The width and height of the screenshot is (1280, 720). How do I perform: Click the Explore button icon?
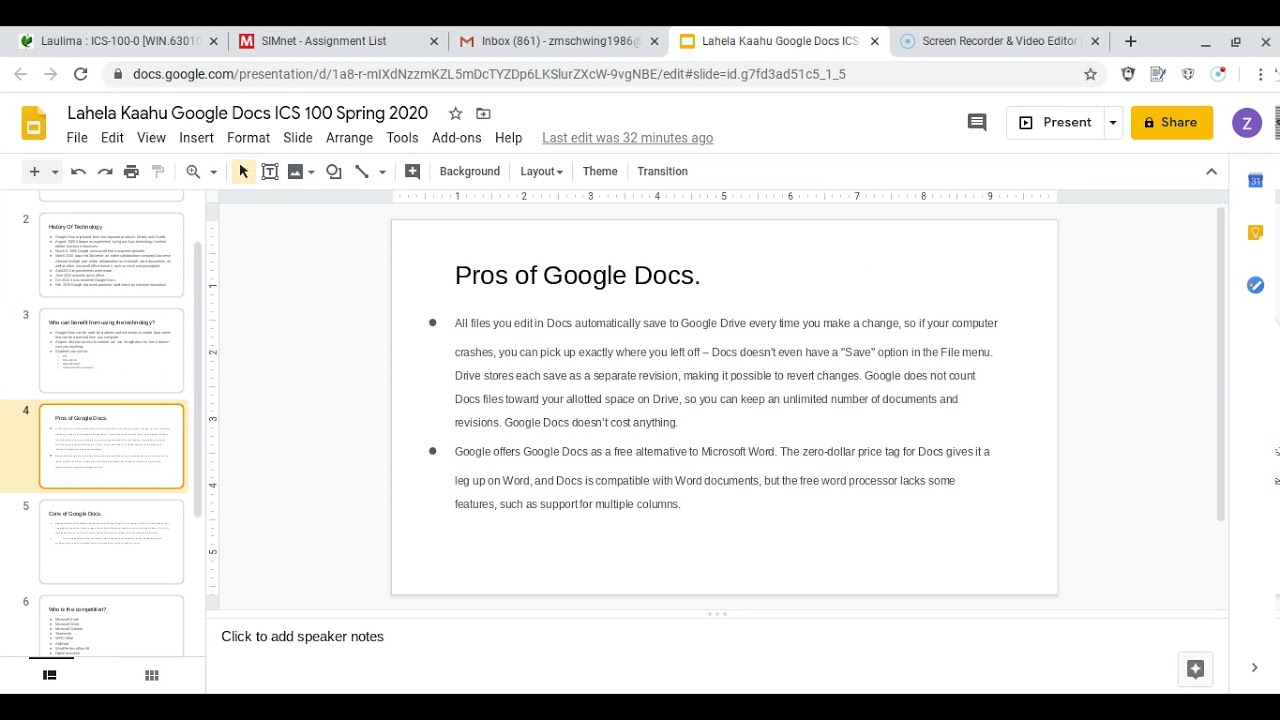click(x=1195, y=669)
